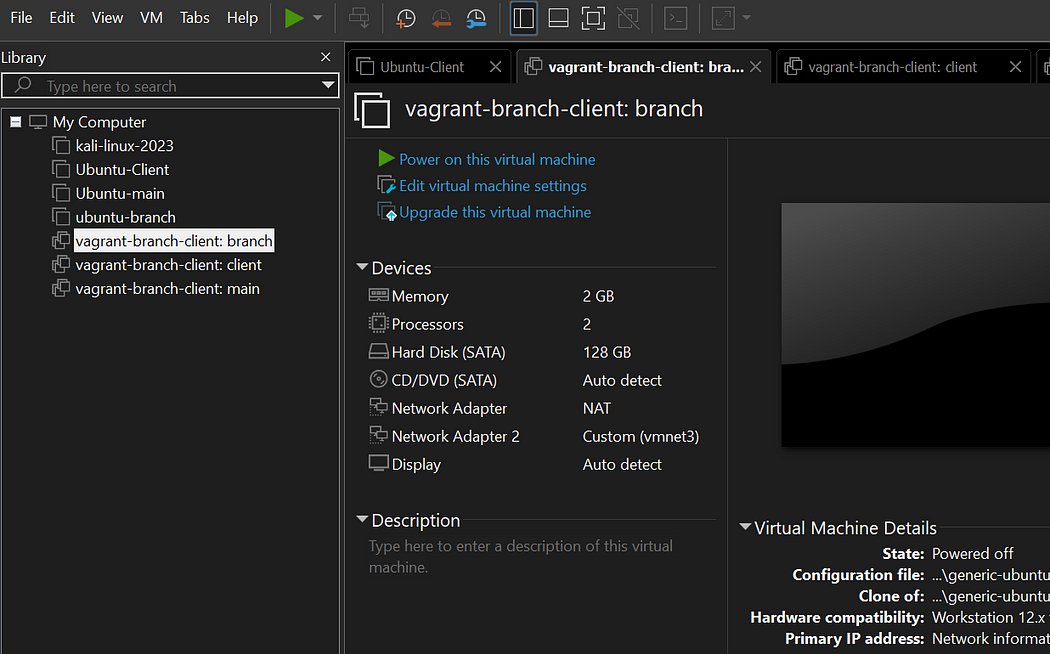Collapse the Virtual Machine Details section

745,527
